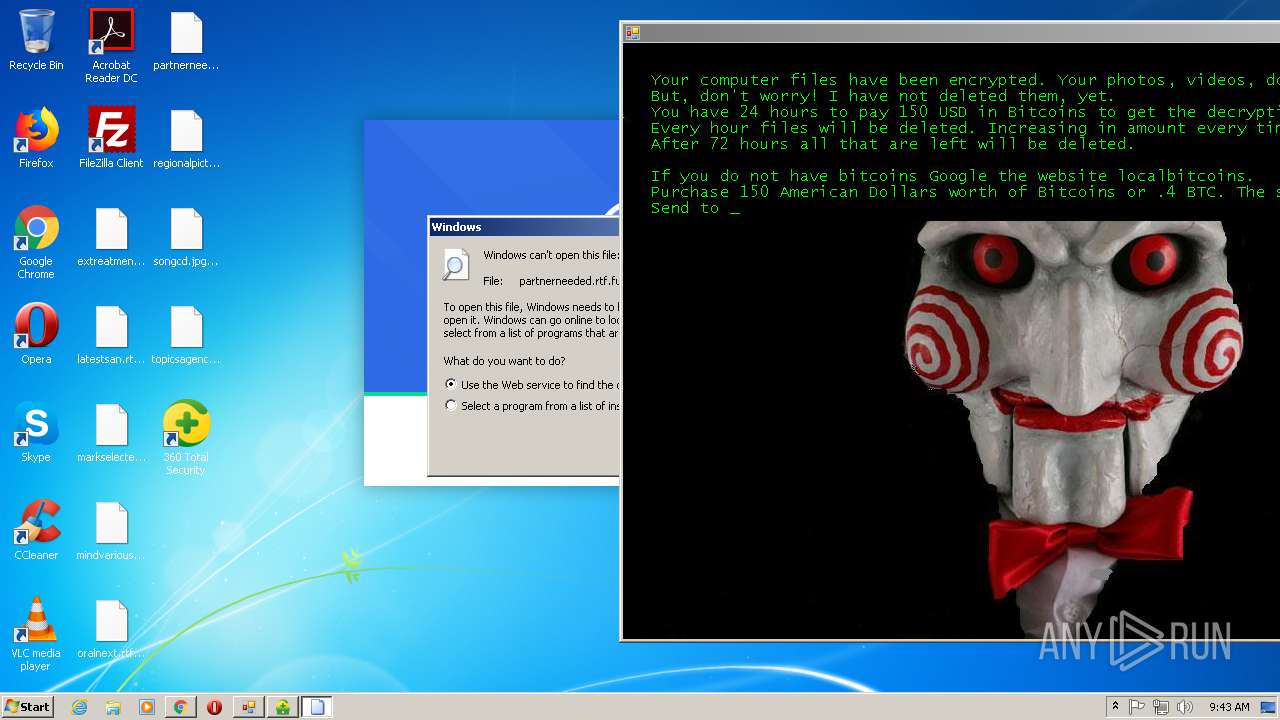Show hidden system tray icons
The width and height of the screenshot is (1280, 720).
1116,707
